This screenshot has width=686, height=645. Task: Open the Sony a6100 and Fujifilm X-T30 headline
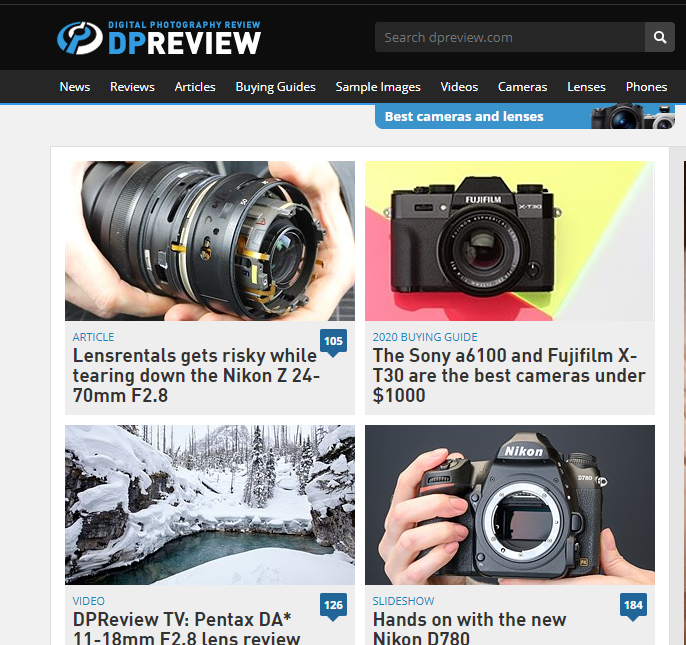point(509,375)
